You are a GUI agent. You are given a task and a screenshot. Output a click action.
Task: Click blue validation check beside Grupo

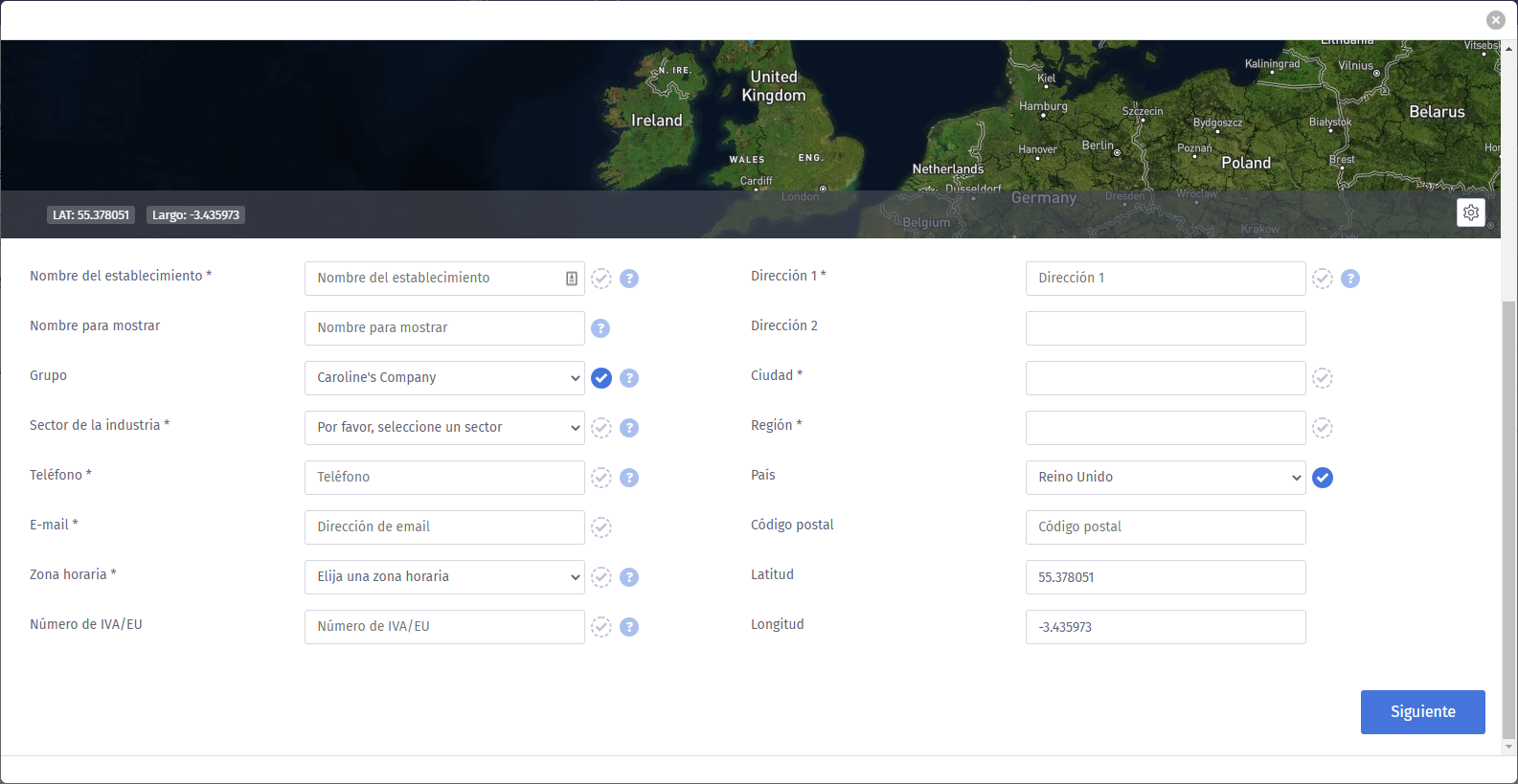[x=600, y=378]
